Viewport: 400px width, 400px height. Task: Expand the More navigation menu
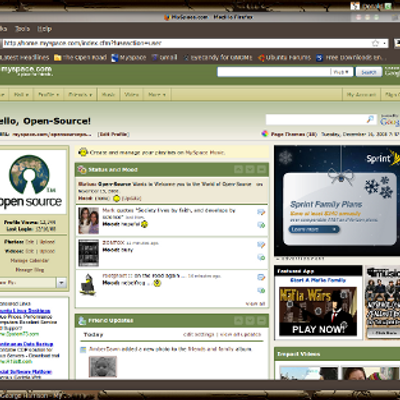[157, 95]
